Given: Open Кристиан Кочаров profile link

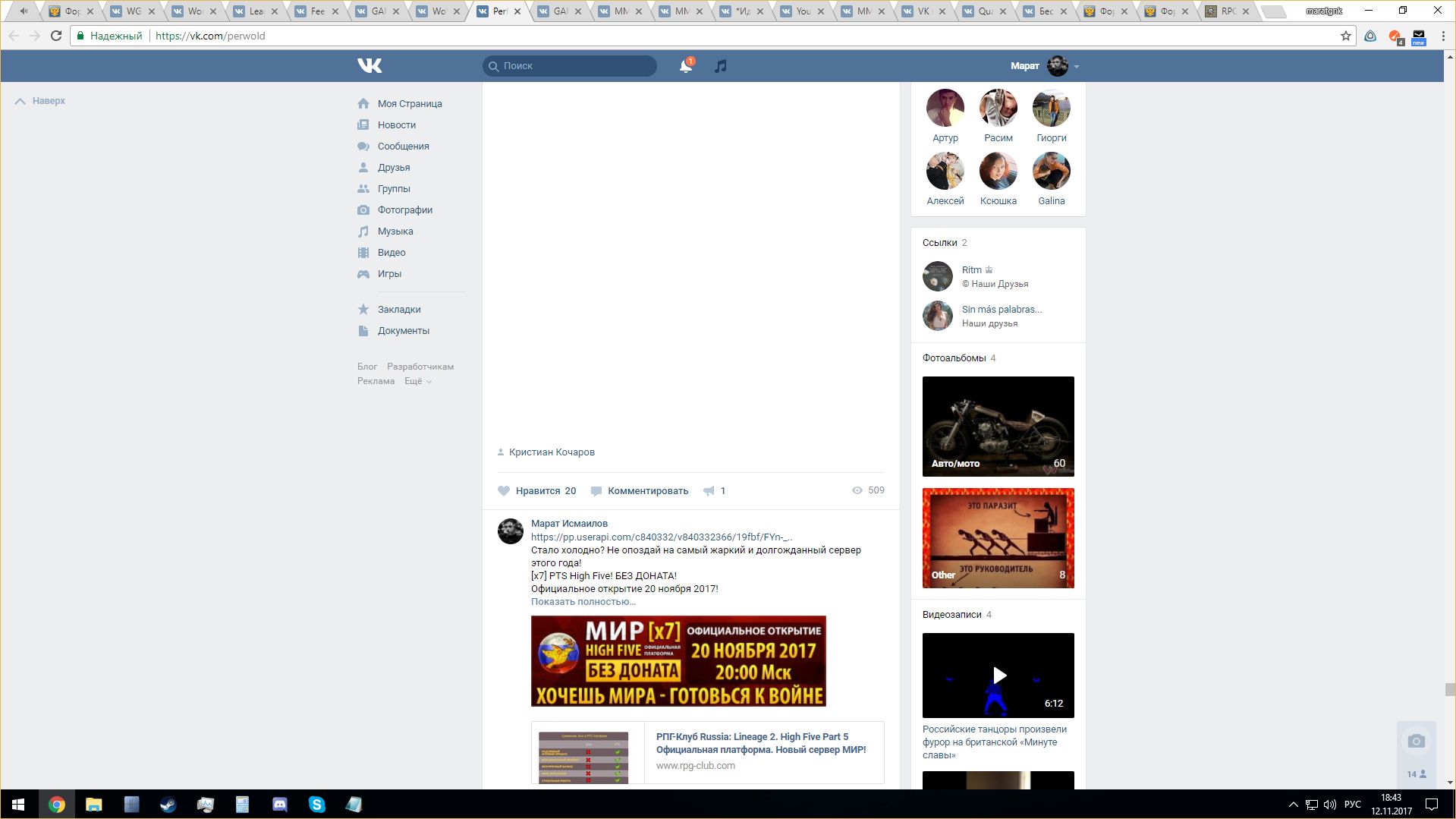Looking at the screenshot, I should tap(552, 452).
